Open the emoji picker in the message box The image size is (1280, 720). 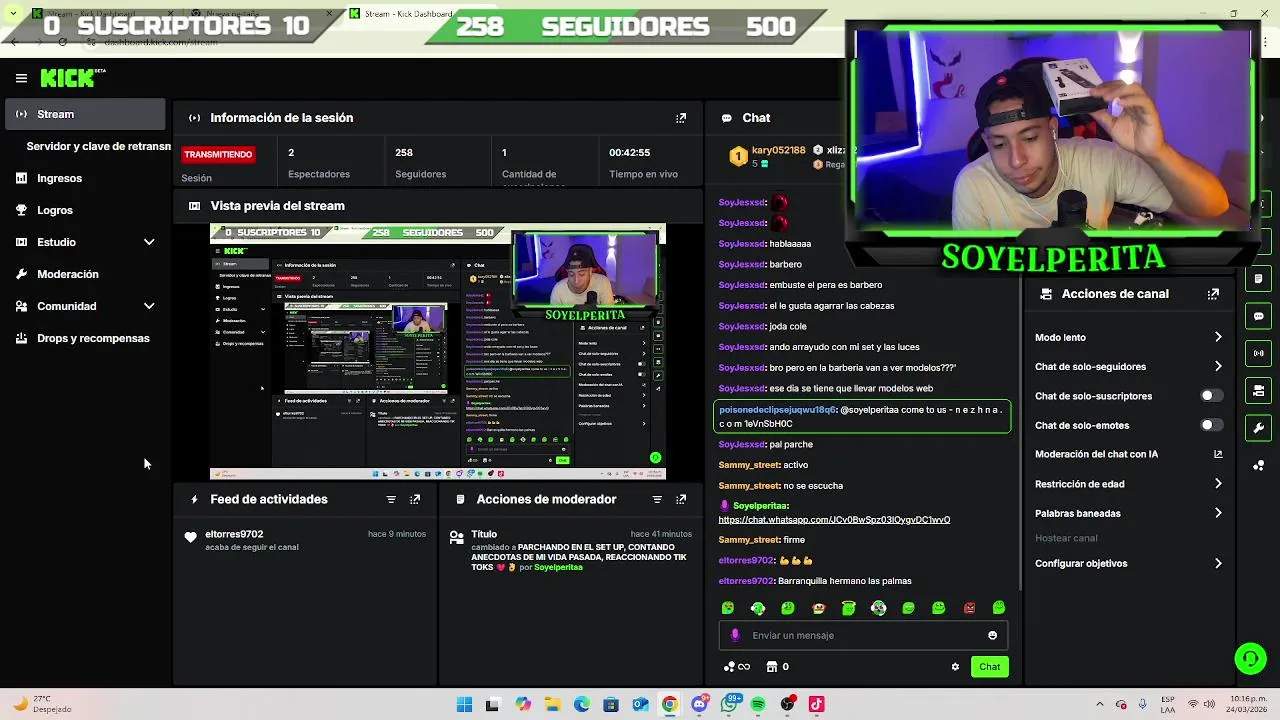click(992, 635)
